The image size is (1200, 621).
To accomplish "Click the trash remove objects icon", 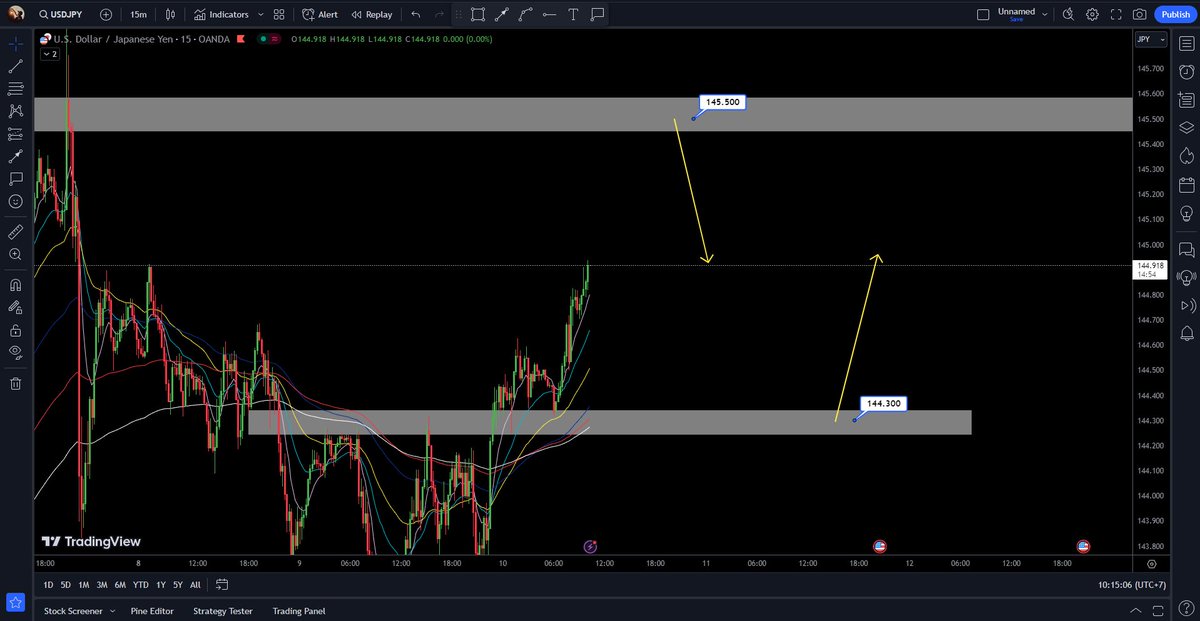I will pyautogui.click(x=15, y=383).
